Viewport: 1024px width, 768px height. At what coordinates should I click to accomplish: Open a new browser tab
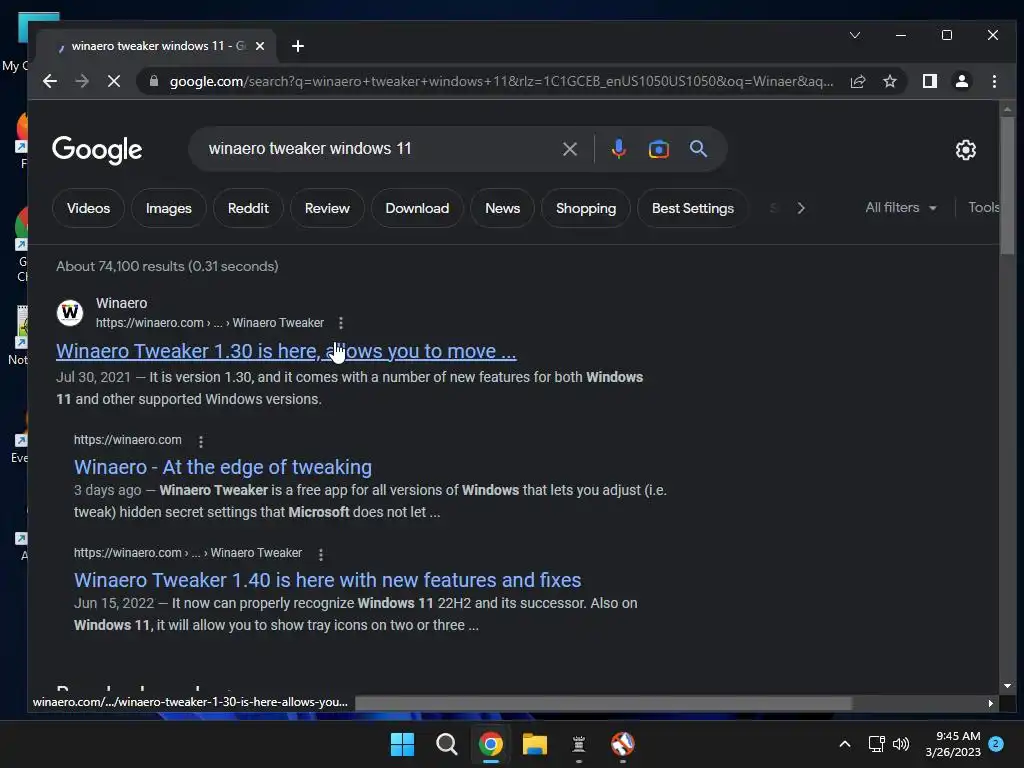click(298, 46)
